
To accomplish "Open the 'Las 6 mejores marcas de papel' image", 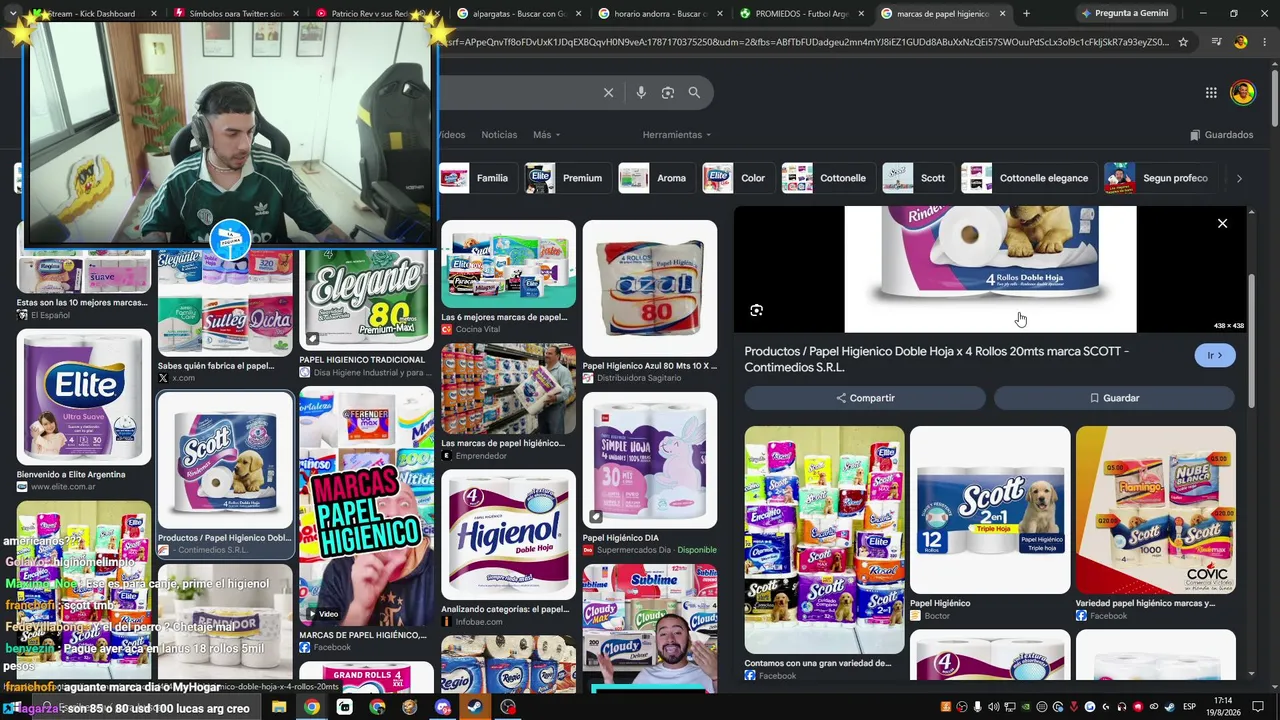I will (x=508, y=264).
